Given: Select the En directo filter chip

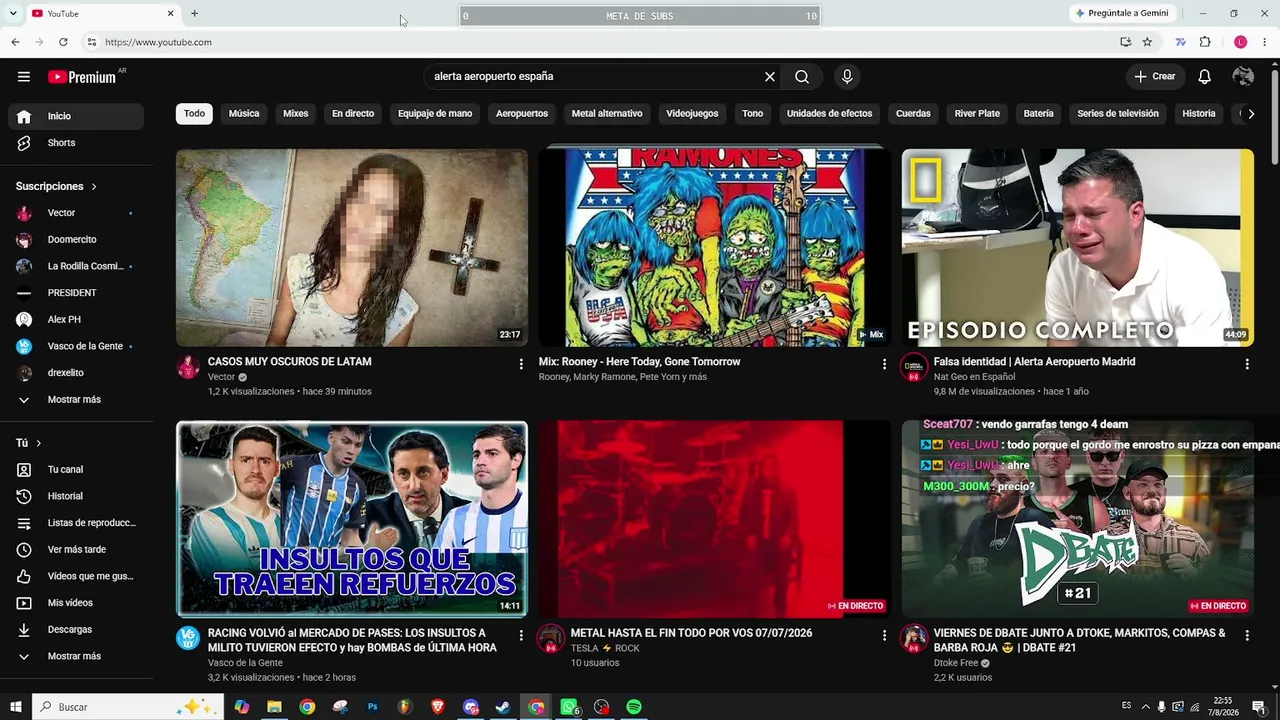Looking at the screenshot, I should pyautogui.click(x=353, y=114).
